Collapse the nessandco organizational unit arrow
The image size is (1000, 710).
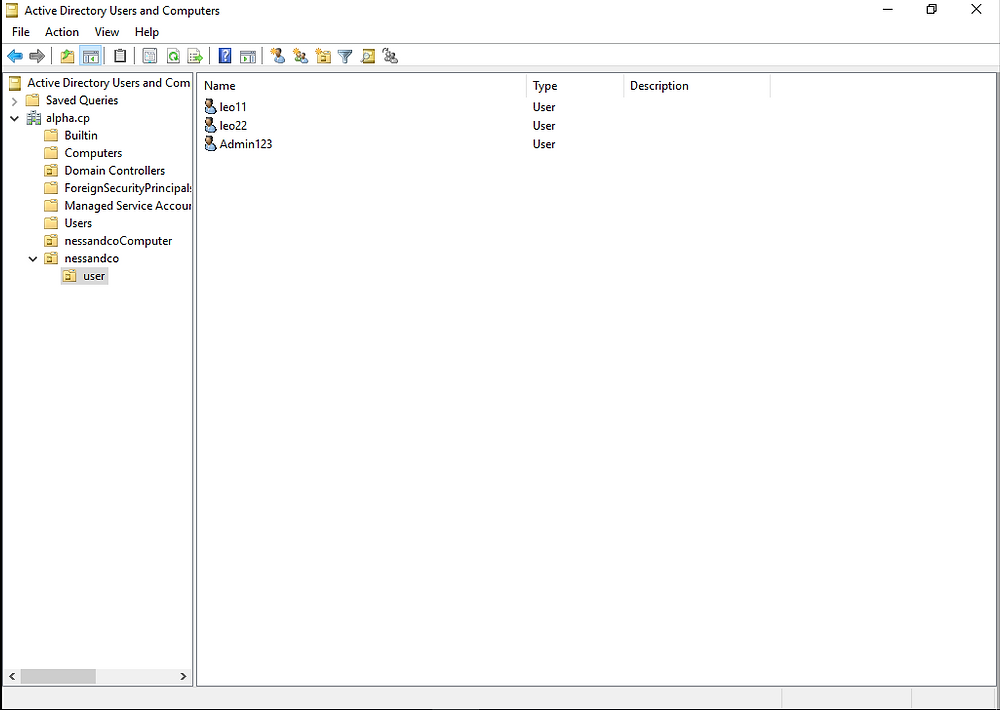[33, 259]
